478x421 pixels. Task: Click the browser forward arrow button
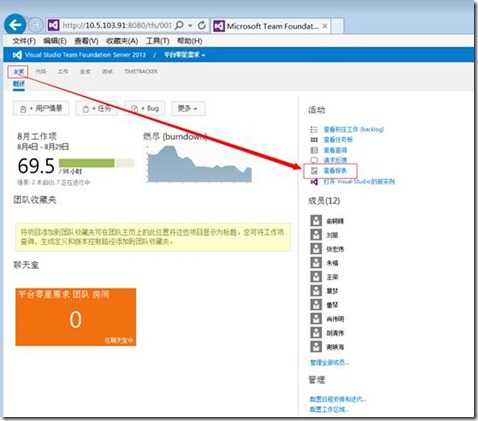pos(35,25)
